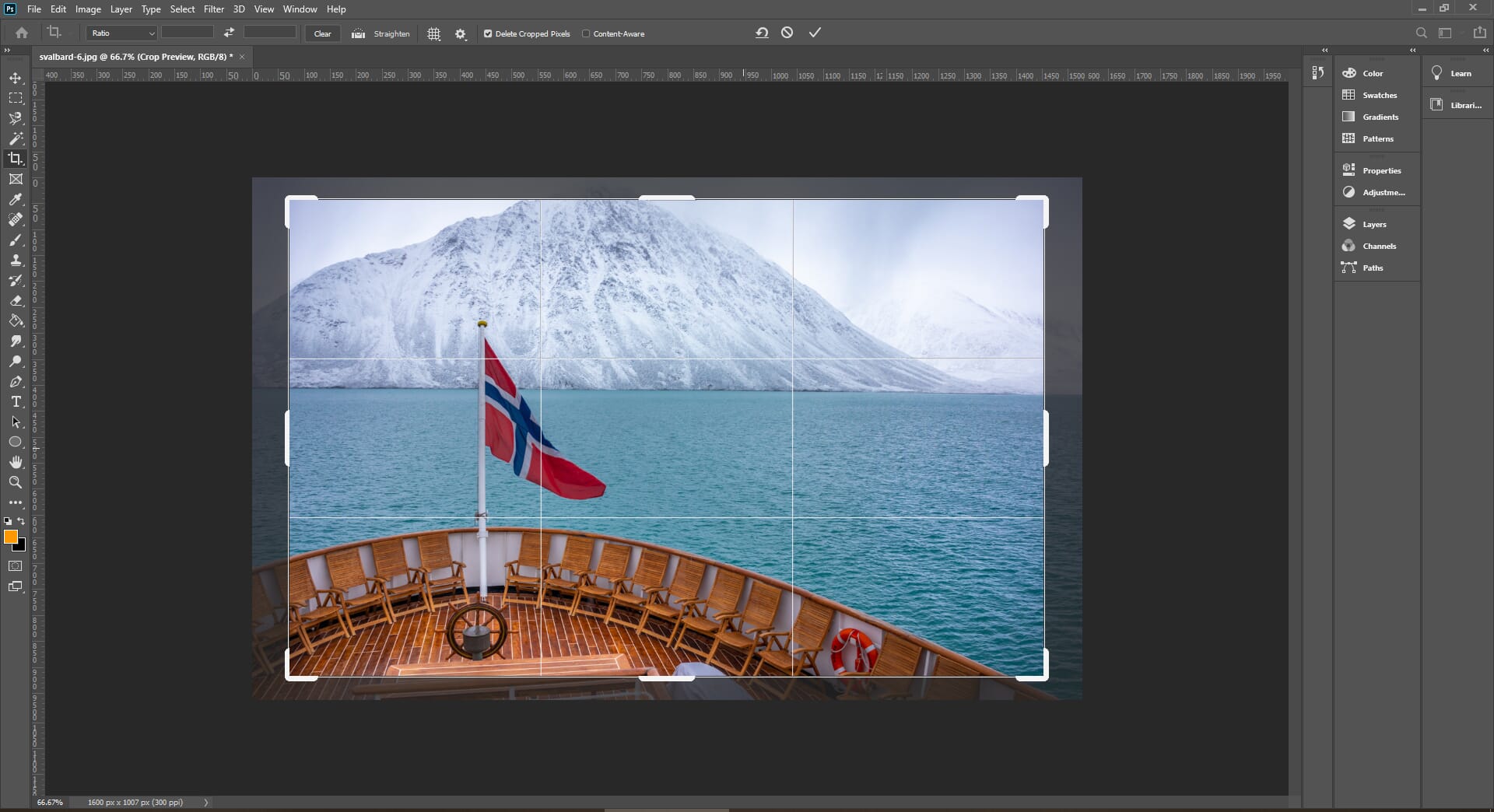Select the Brush tool
This screenshot has height=812, width=1494.
16,240
